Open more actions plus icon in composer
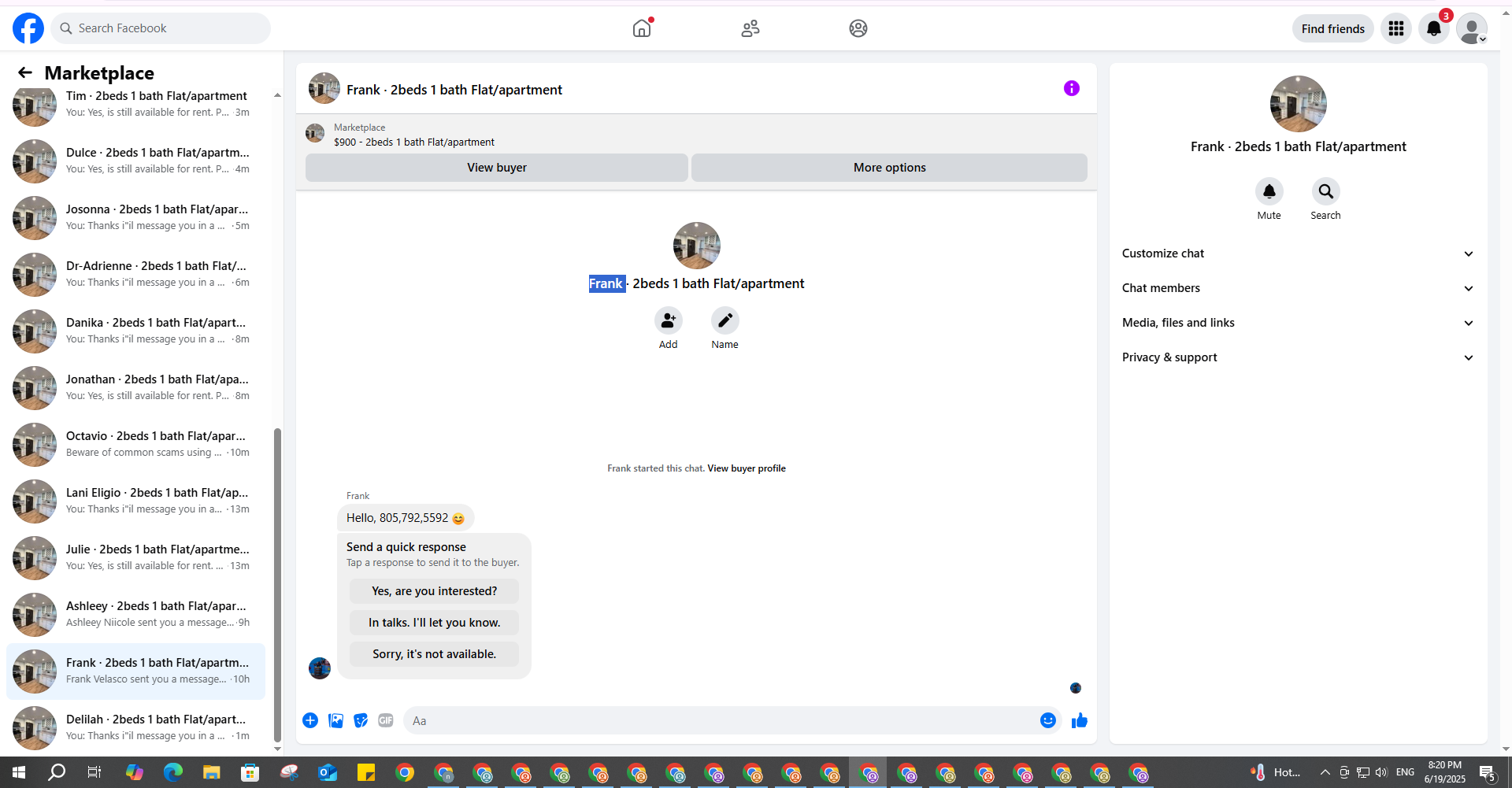The height and width of the screenshot is (788, 1512). [x=310, y=720]
